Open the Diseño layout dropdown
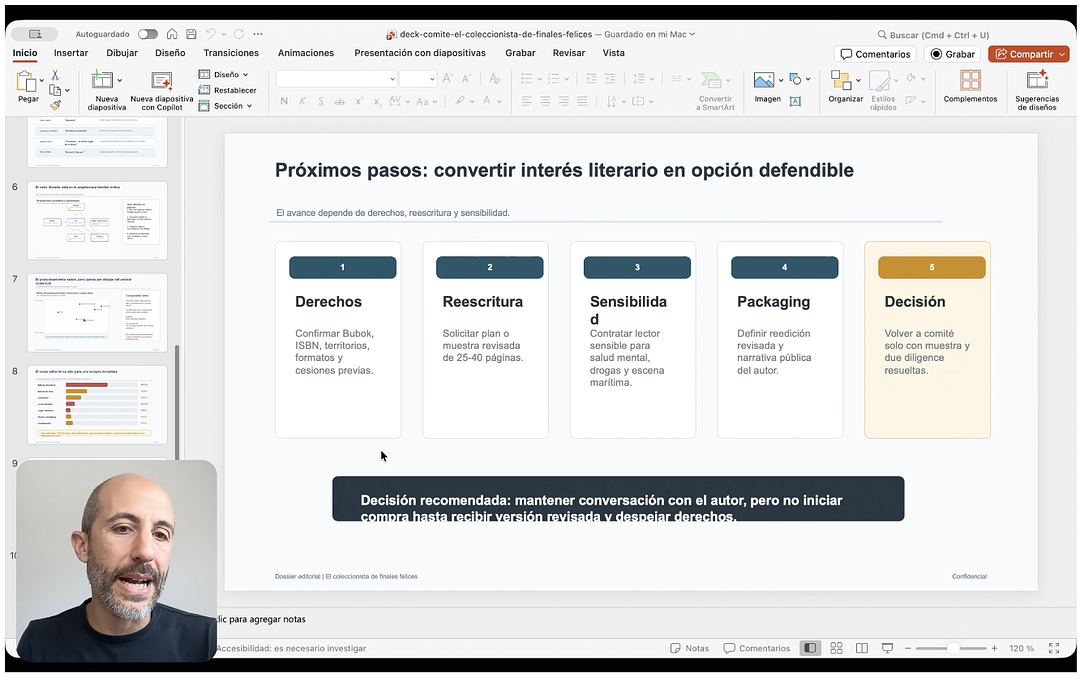The height and width of the screenshot is (678, 1080). [x=223, y=74]
